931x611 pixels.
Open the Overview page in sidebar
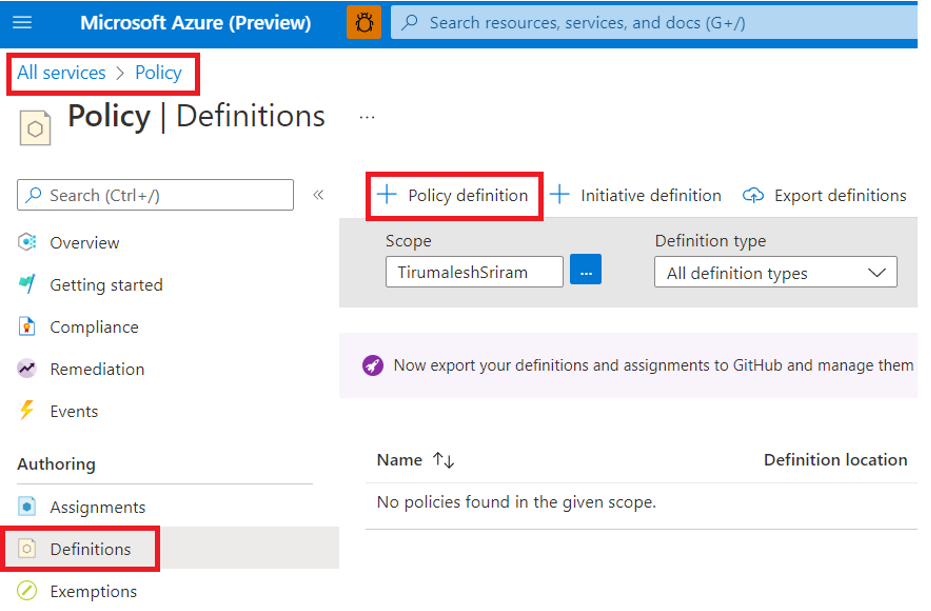[x=84, y=243]
